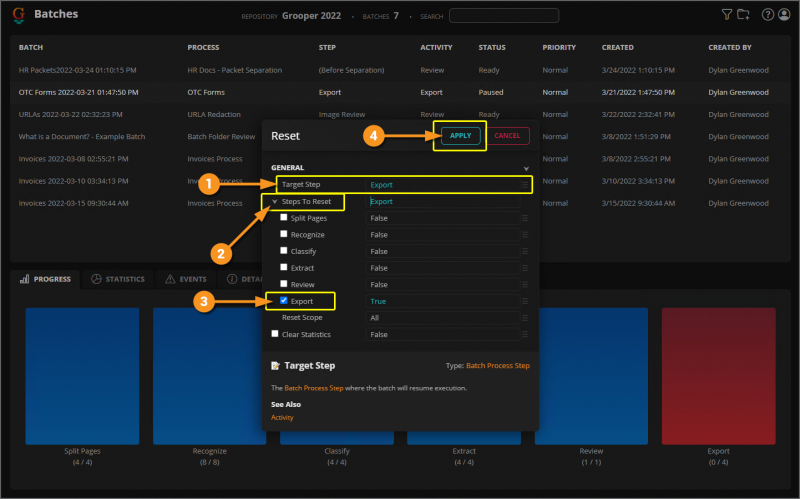800x499 pixels.
Task: Enable the Split Pages checkbox
Action: click(284, 217)
